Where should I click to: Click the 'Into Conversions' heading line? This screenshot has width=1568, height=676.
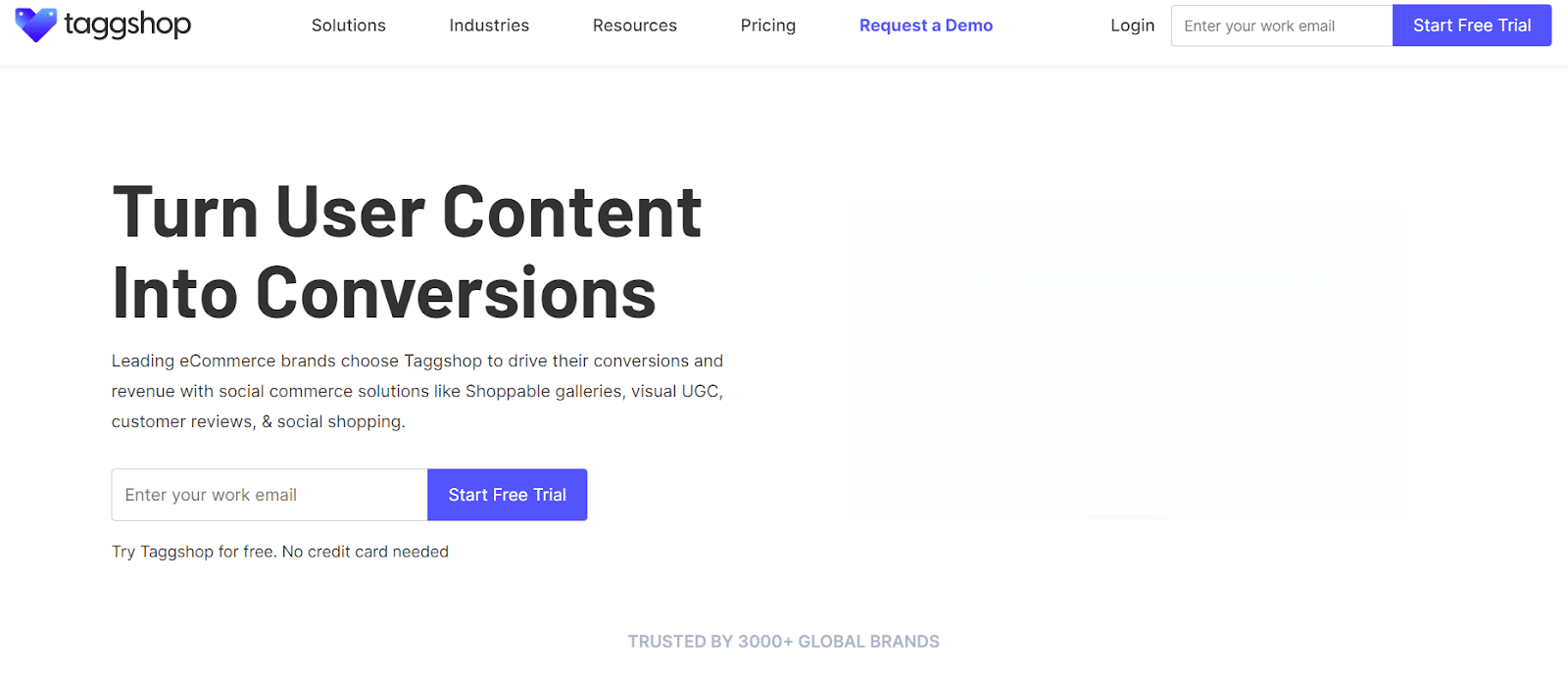[383, 293]
